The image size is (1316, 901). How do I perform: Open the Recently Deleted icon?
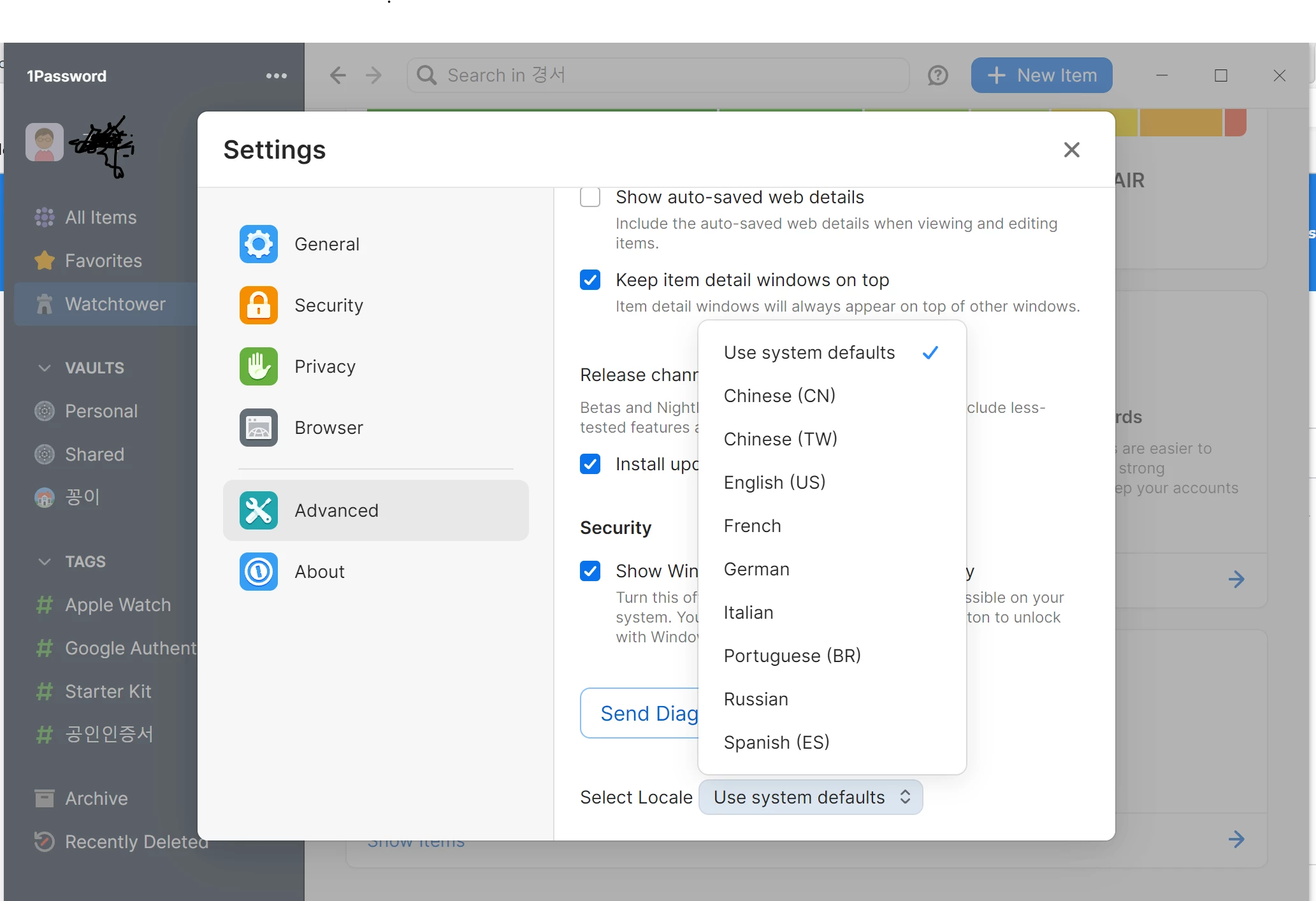click(x=45, y=842)
